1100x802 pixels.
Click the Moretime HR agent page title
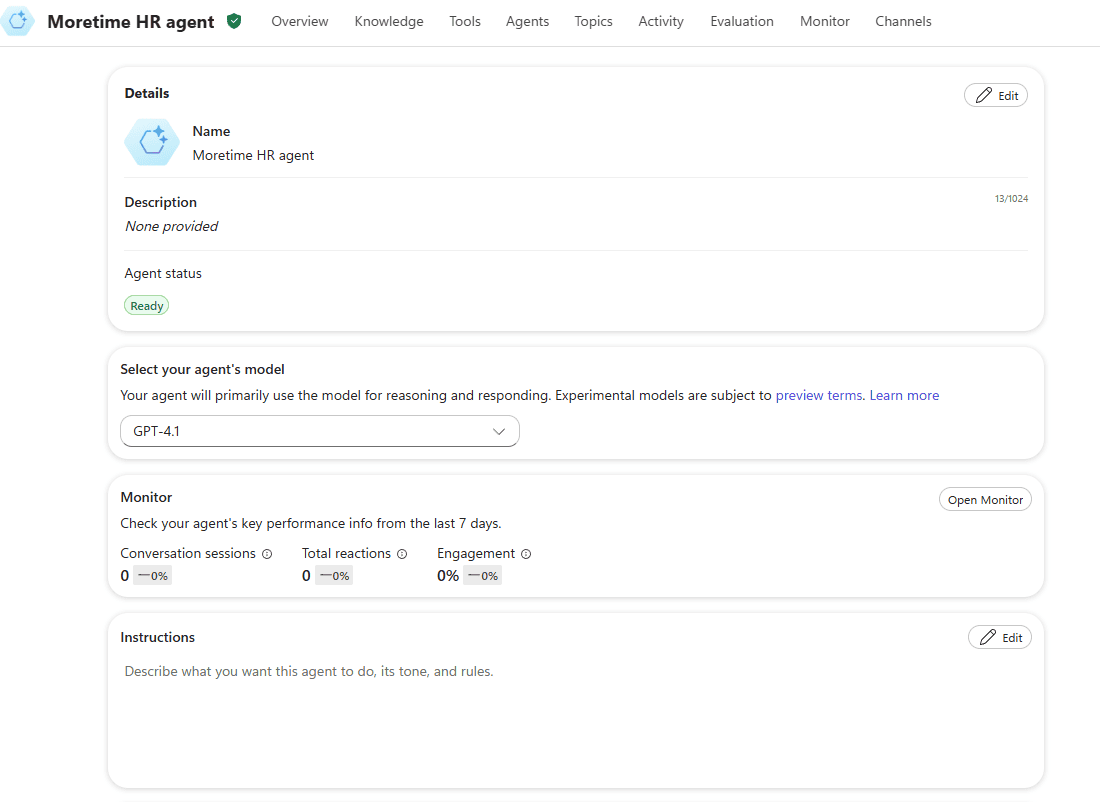[130, 22]
